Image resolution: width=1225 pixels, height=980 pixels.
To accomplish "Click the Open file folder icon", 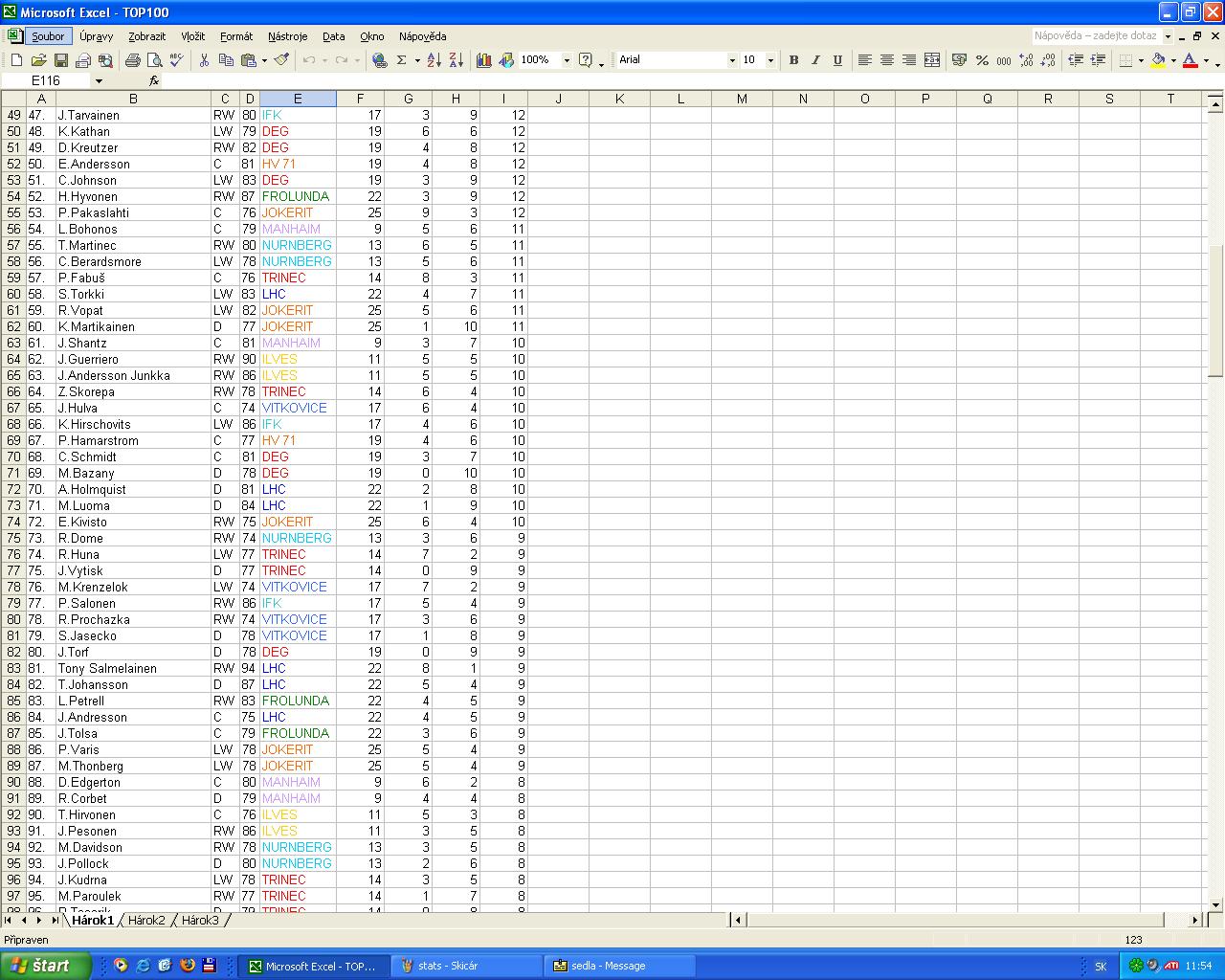I will click(x=38, y=60).
